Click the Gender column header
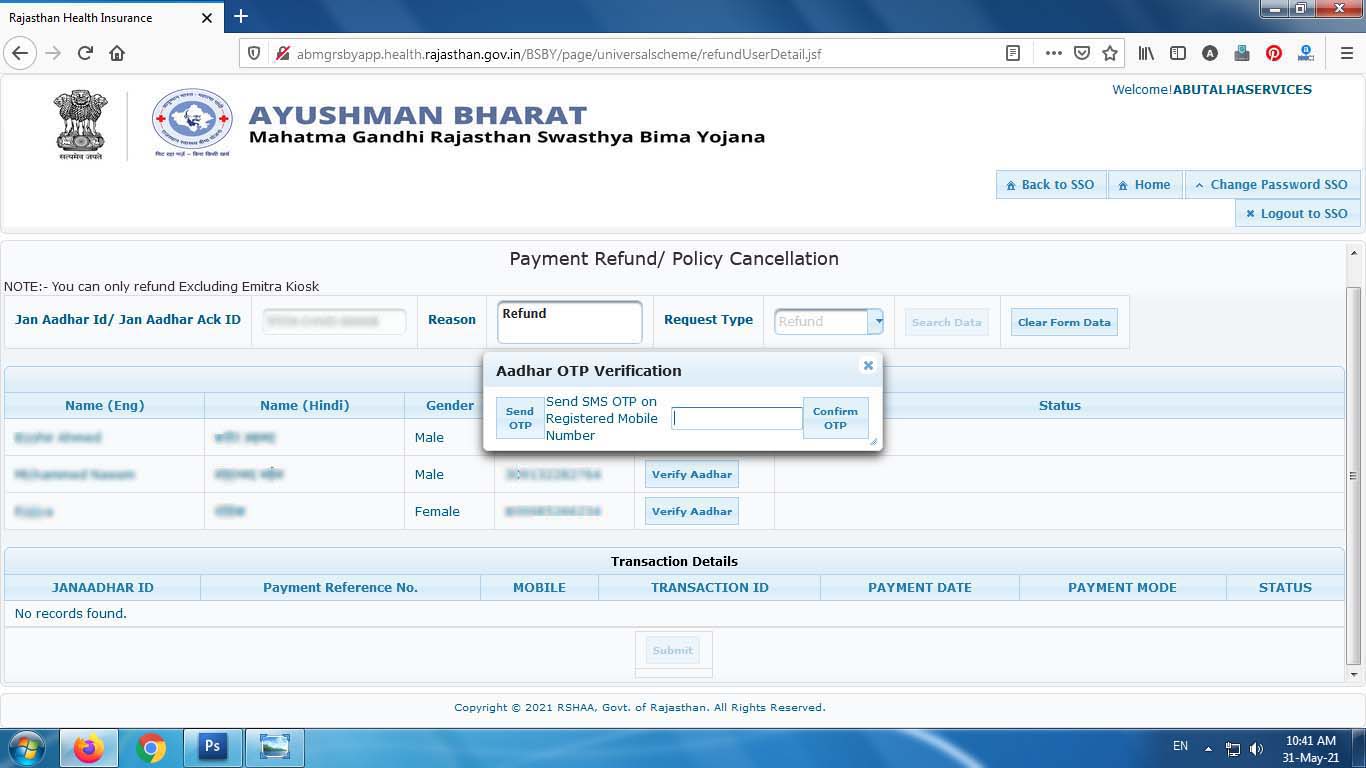This screenshot has height=768, width=1366. point(450,405)
